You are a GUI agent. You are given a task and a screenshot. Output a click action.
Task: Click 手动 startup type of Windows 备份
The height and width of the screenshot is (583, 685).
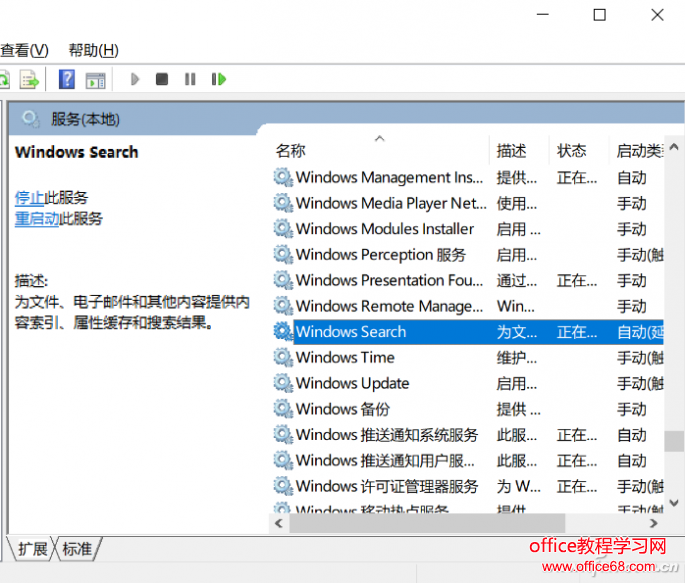[x=632, y=409]
